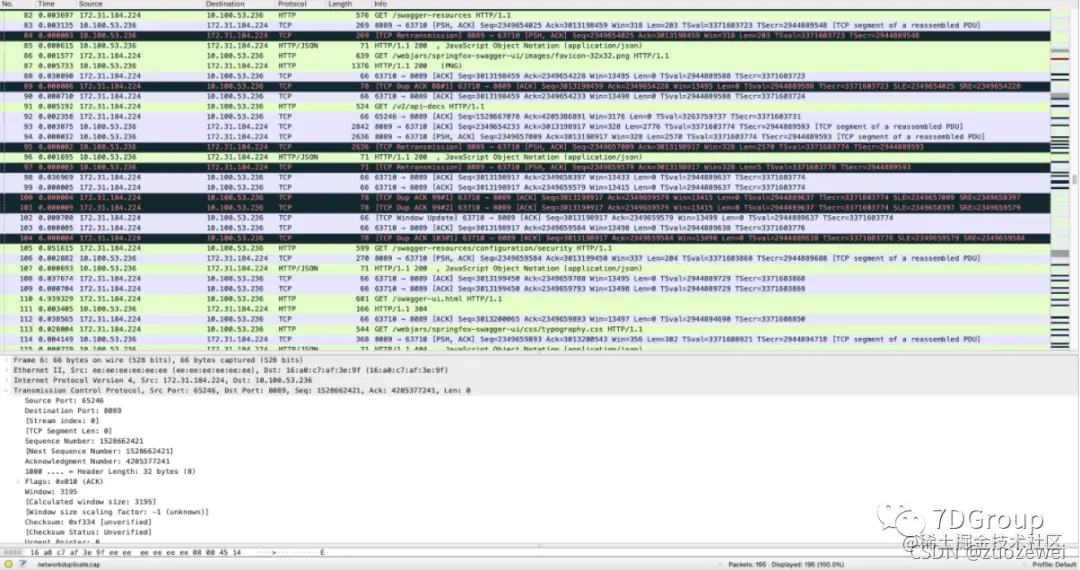Select the Checksum: 0xf334 [unverified] field
The height and width of the screenshot is (570, 1080).
pos(88,522)
